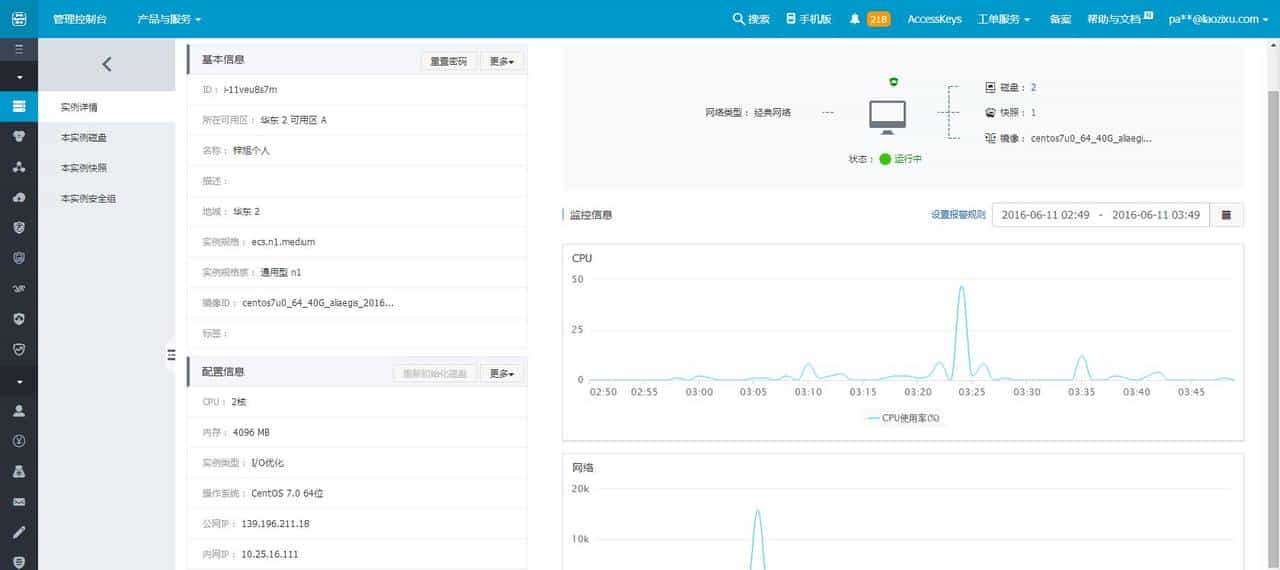The image size is (1280, 570).
Task: Click the memory value 4096 MB
Action: pyautogui.click(x=251, y=433)
